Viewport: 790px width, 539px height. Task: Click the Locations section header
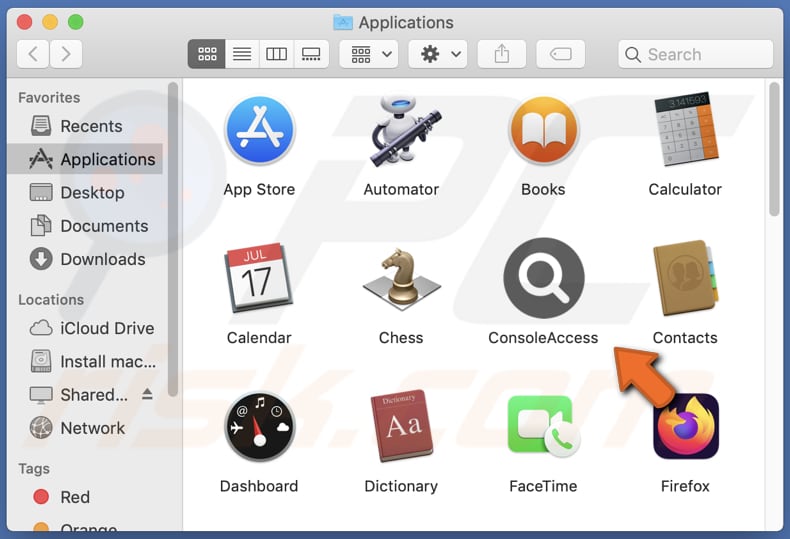pyautogui.click(x=51, y=300)
